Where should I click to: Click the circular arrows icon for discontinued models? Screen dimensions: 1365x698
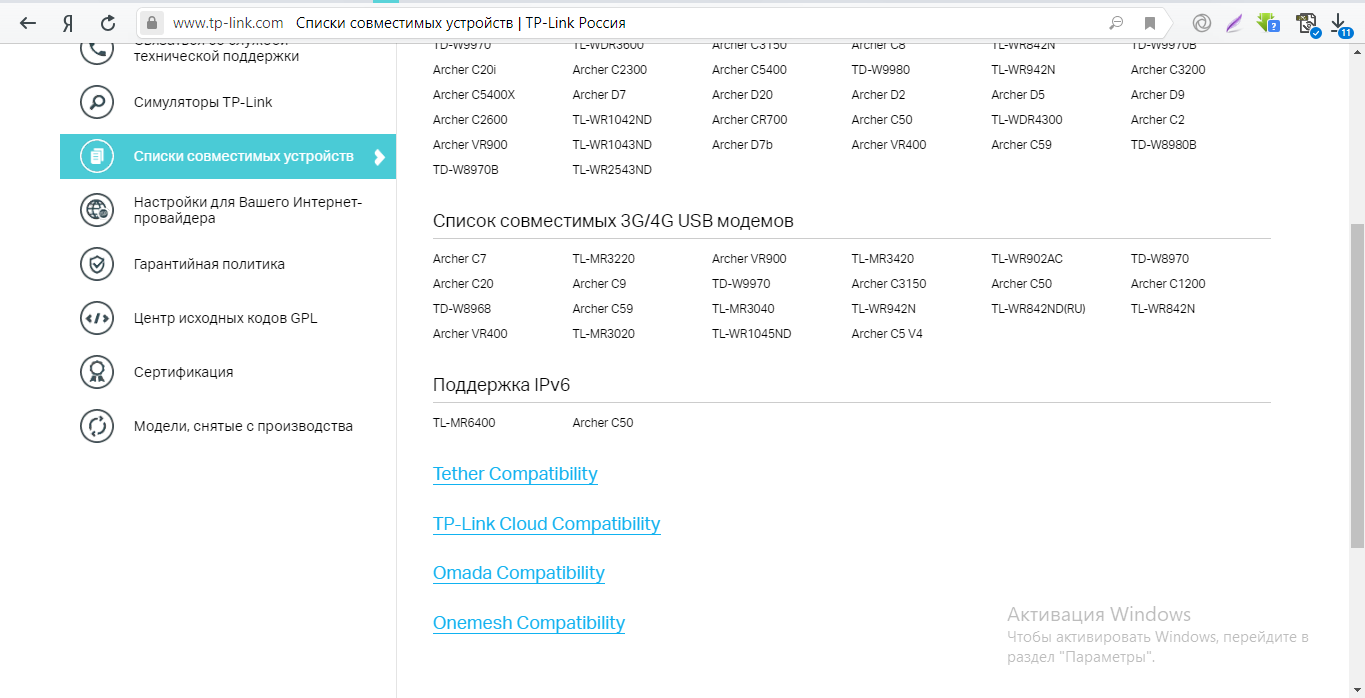click(x=97, y=426)
